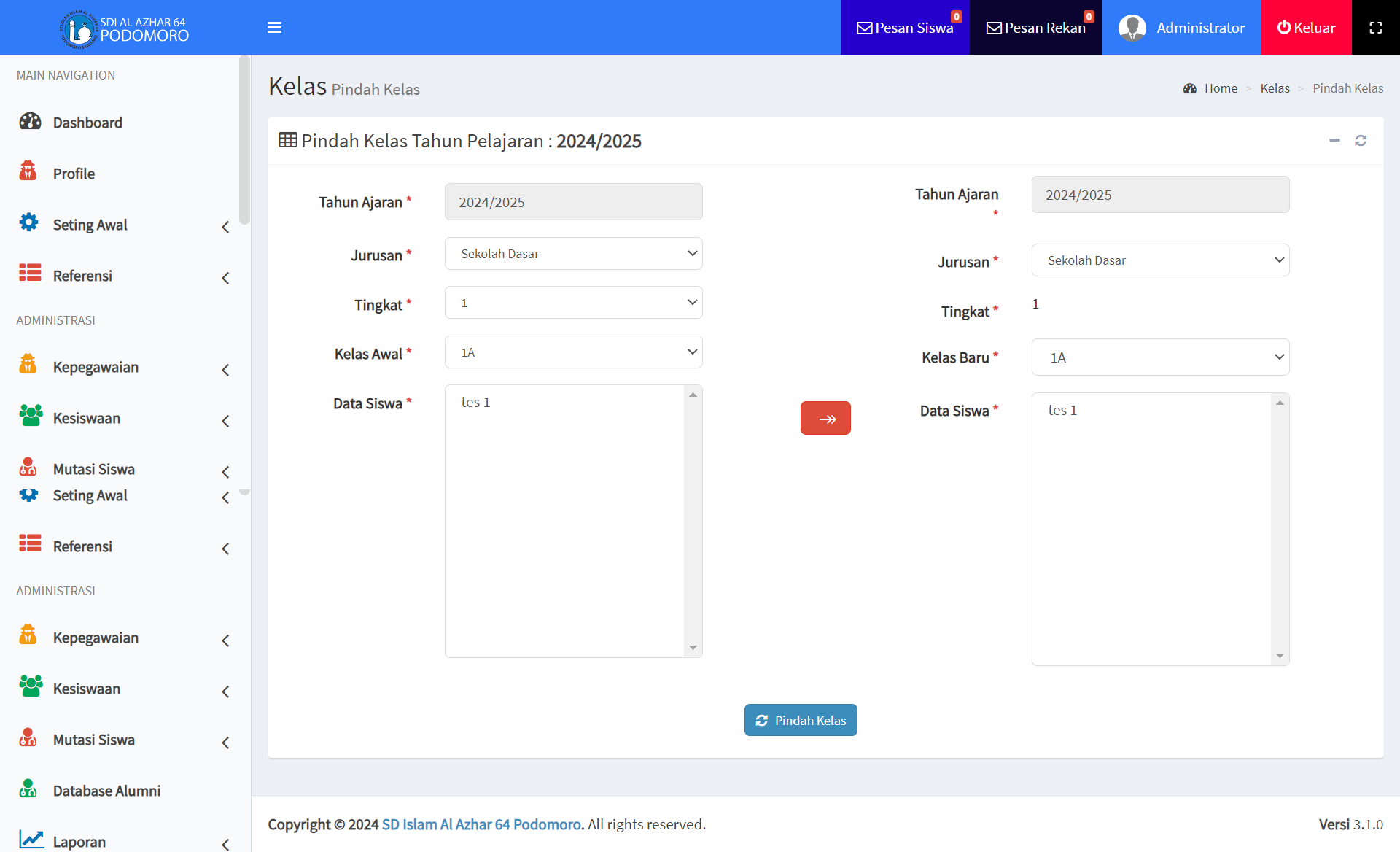Click the Administrator avatar icon
Viewport: 1400px width, 852px height.
(x=1132, y=28)
